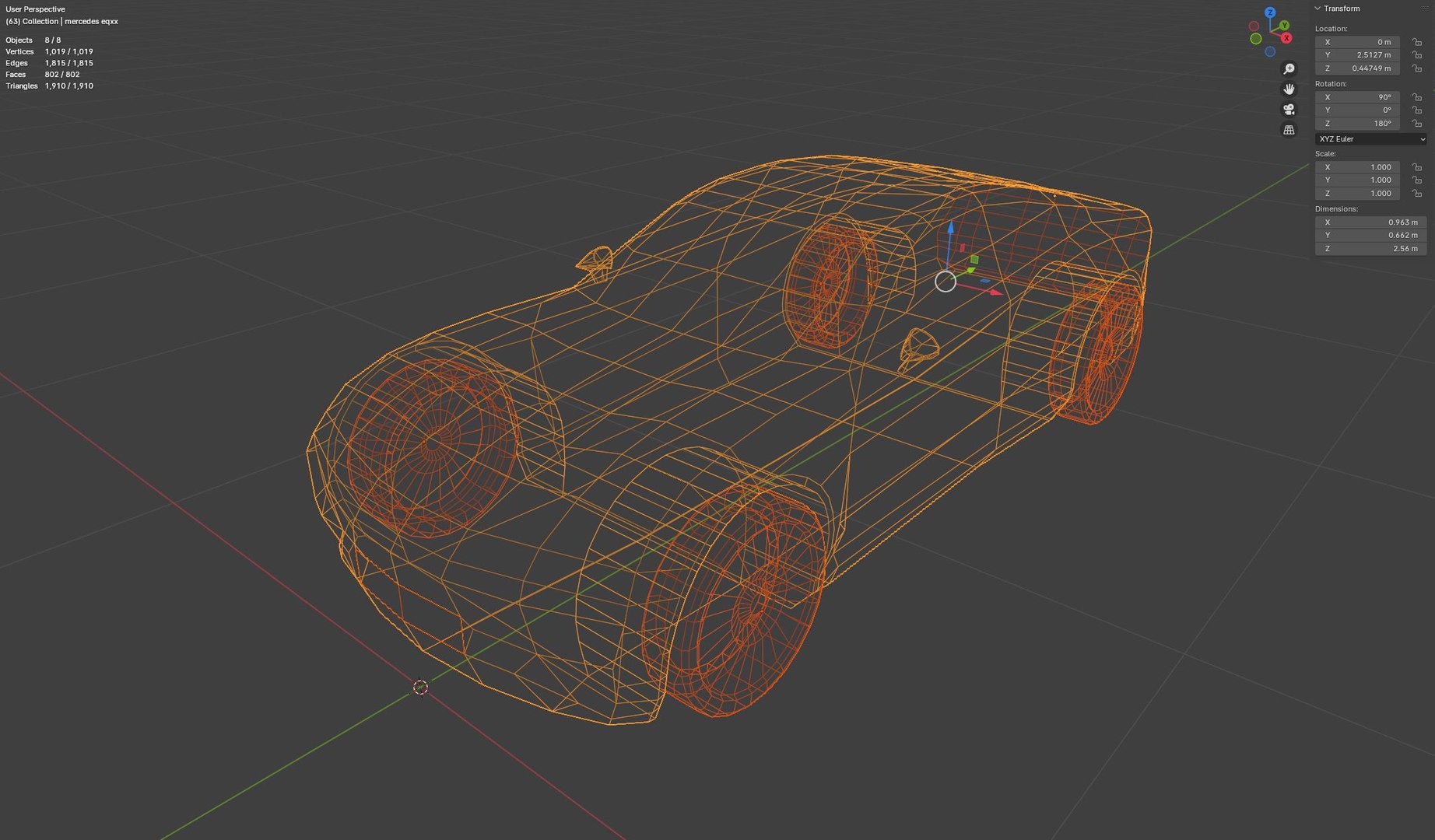1435x840 pixels.
Task: Click the Location Z field showing 0.44749 m
Action: pyautogui.click(x=1357, y=68)
